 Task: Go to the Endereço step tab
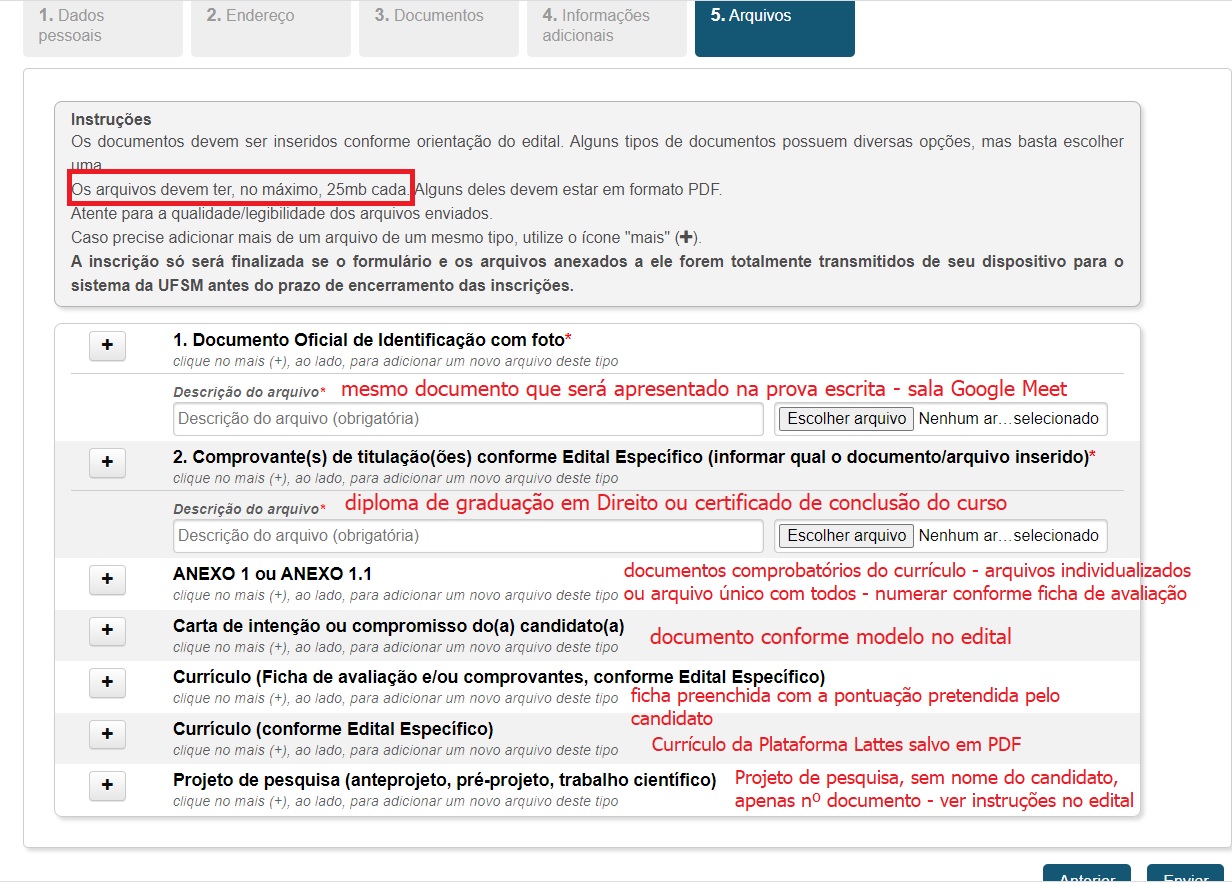pyautogui.click(x=271, y=27)
